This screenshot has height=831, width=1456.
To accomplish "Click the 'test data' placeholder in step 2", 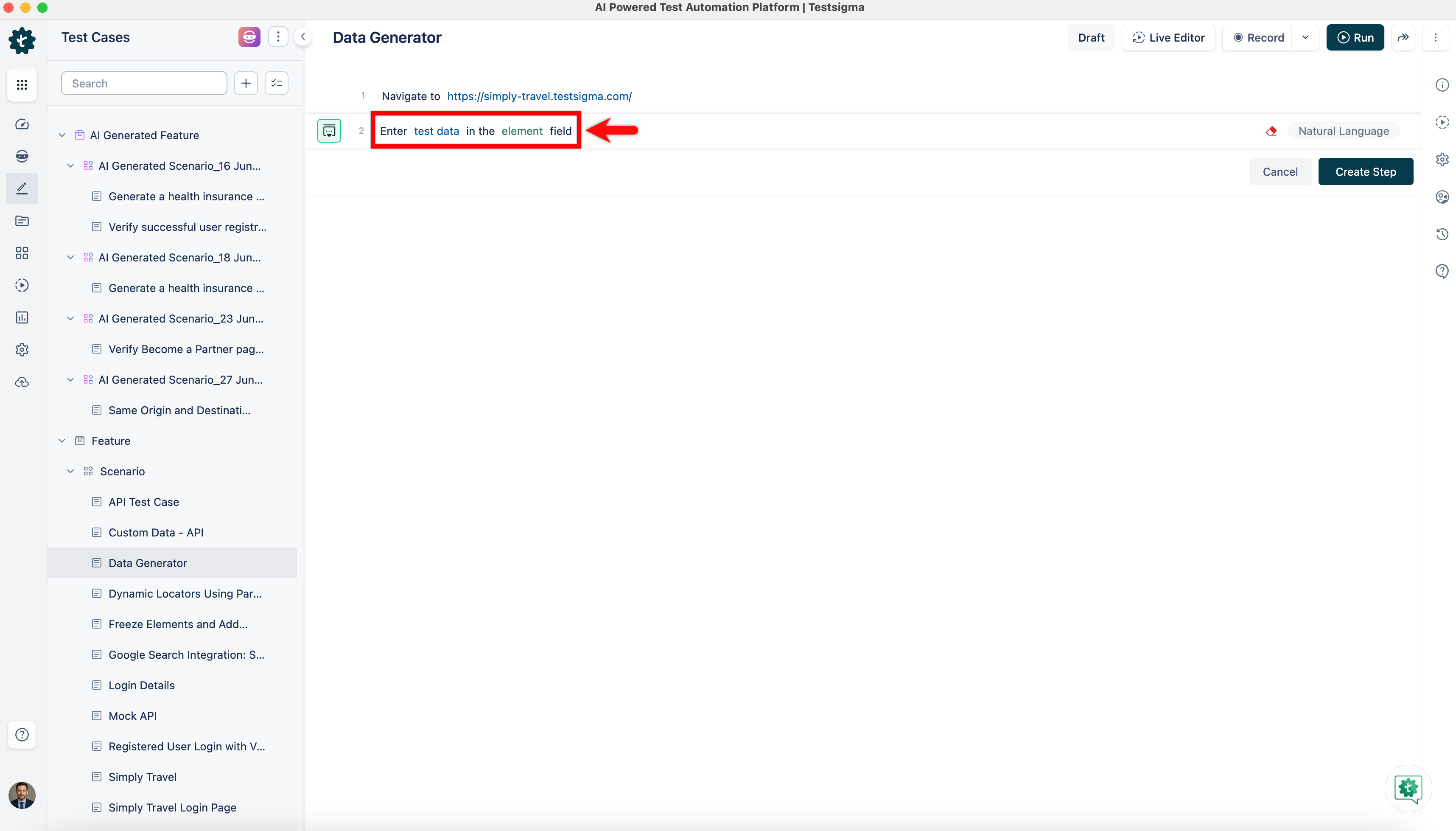I will tap(437, 131).
